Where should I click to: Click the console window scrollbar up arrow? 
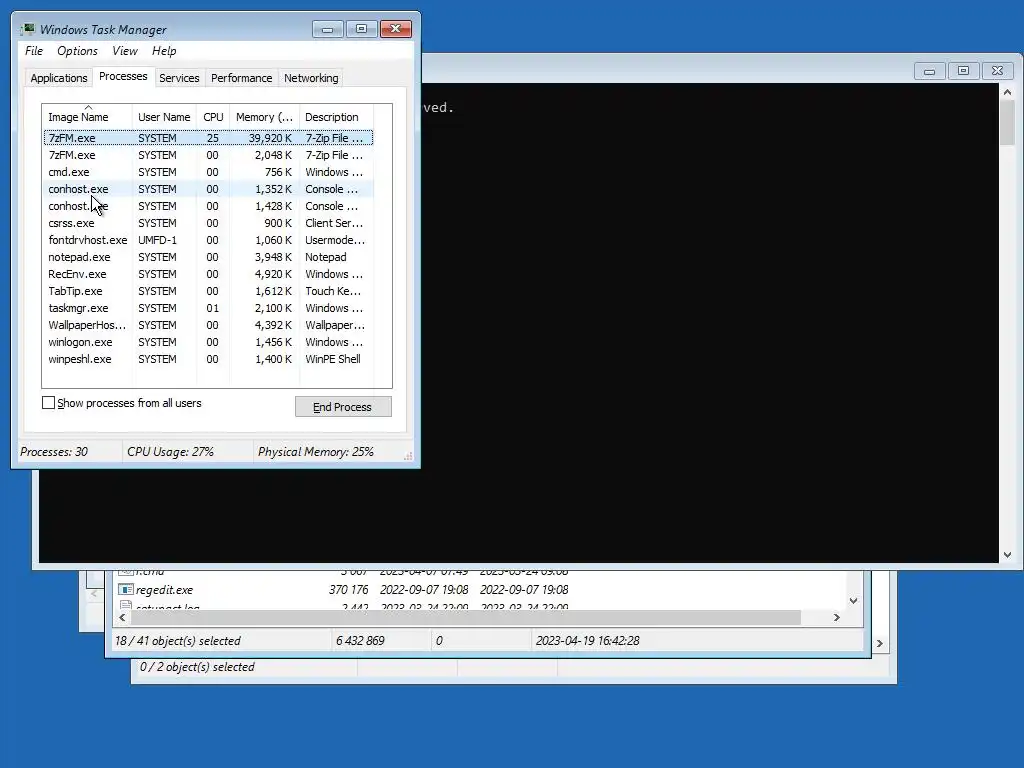(1007, 93)
